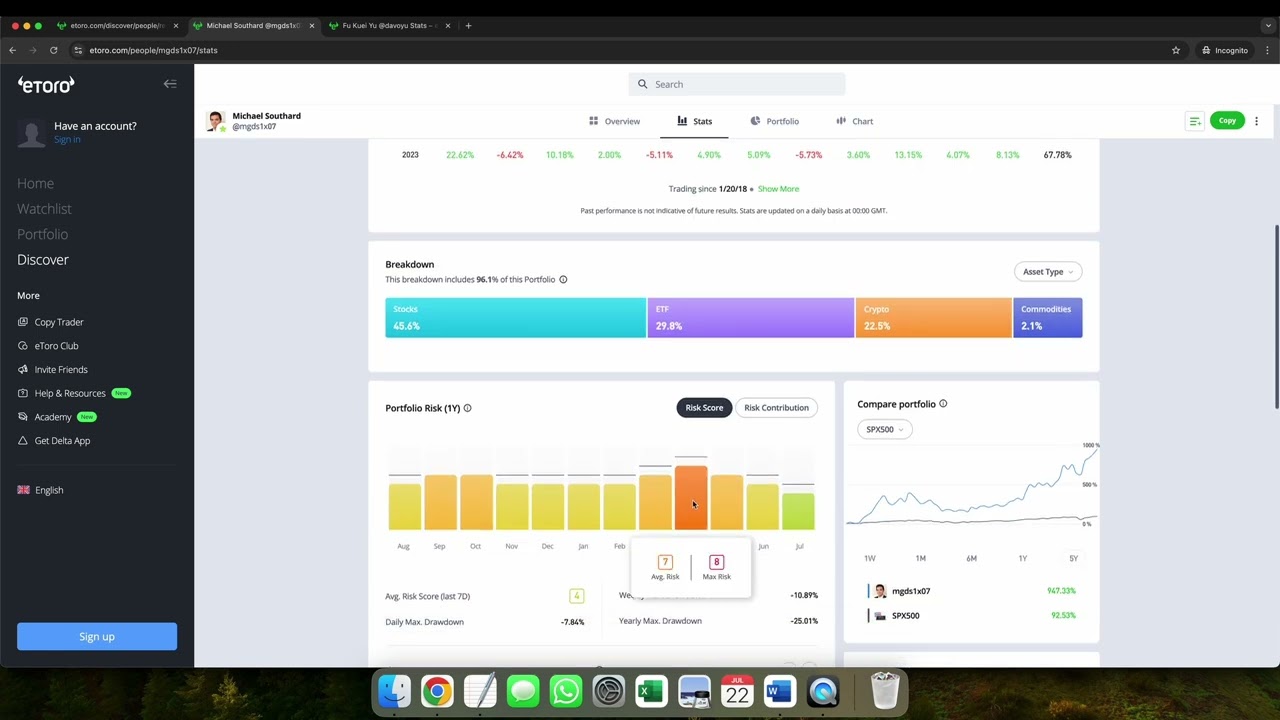Bookmark this page with the star icon
The height and width of the screenshot is (720, 1280).
click(x=1176, y=50)
